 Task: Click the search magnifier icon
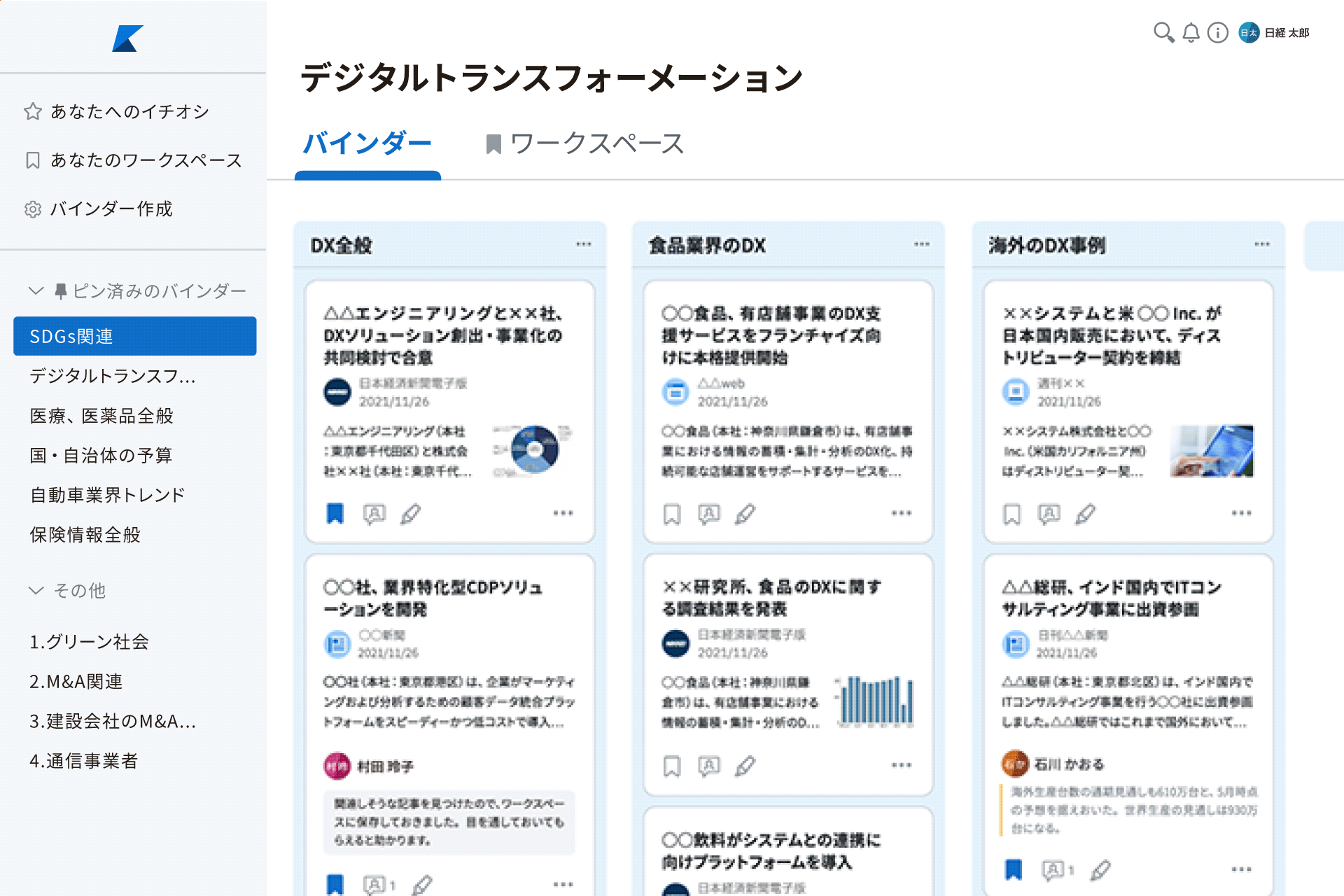pos(1163,33)
